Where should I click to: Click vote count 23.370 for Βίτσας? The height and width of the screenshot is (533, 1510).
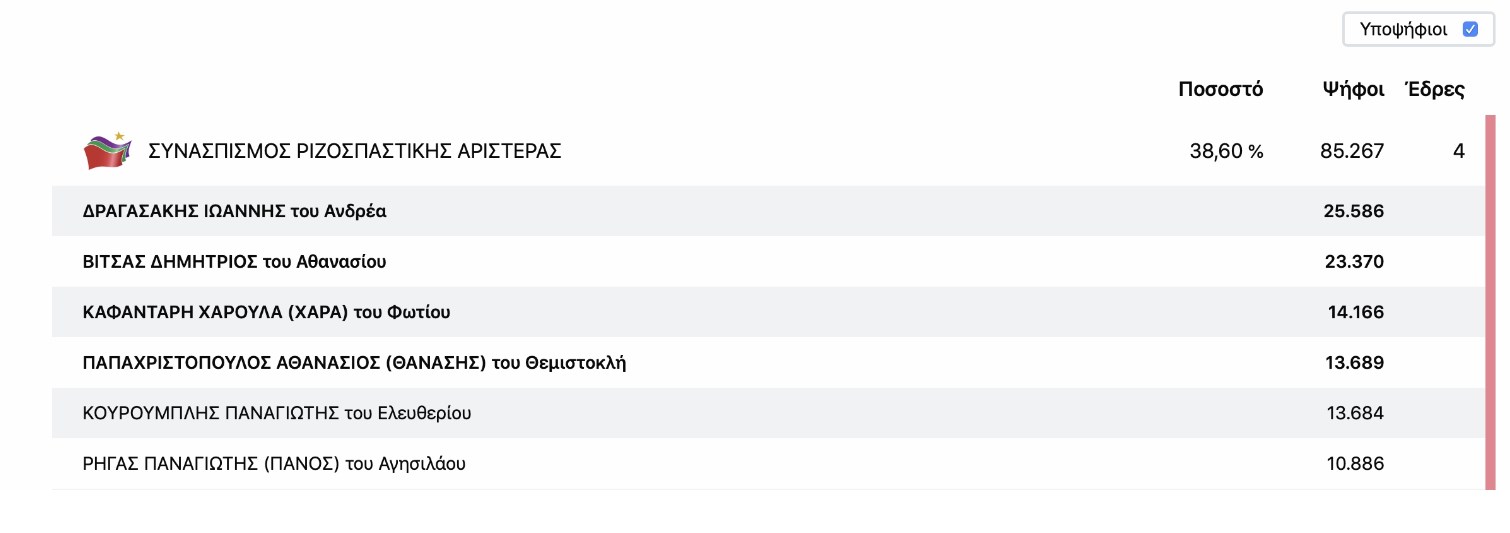[x=1353, y=262]
